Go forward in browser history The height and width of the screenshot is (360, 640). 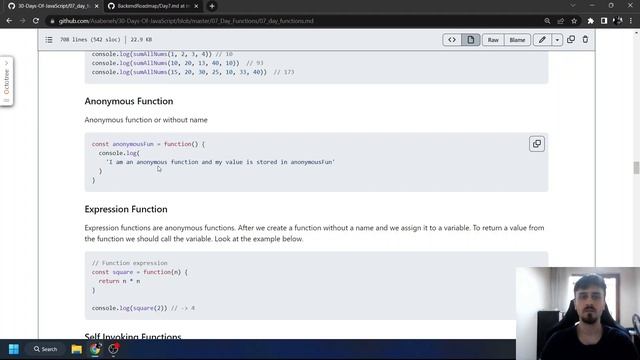tap(22, 21)
